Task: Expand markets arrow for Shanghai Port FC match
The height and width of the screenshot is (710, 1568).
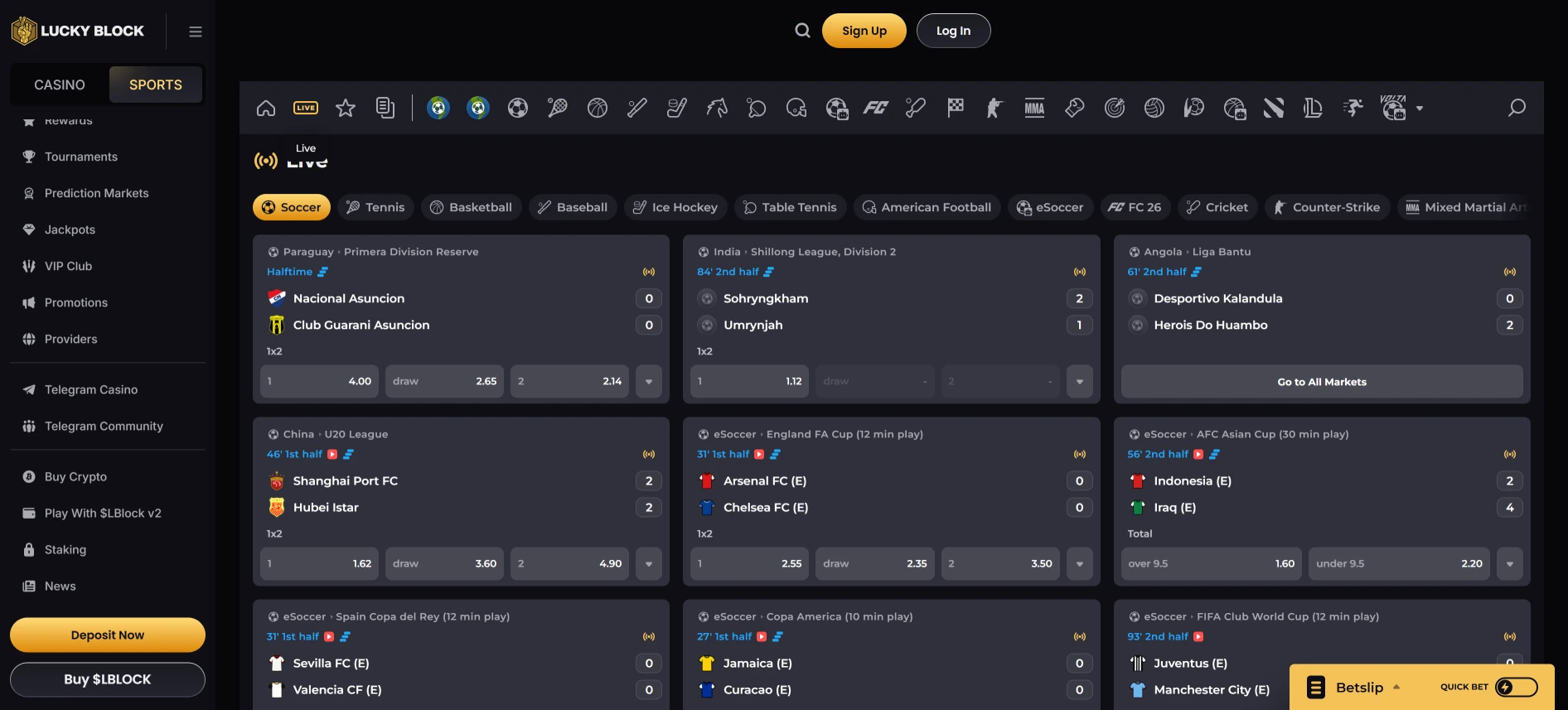Action: (x=649, y=563)
